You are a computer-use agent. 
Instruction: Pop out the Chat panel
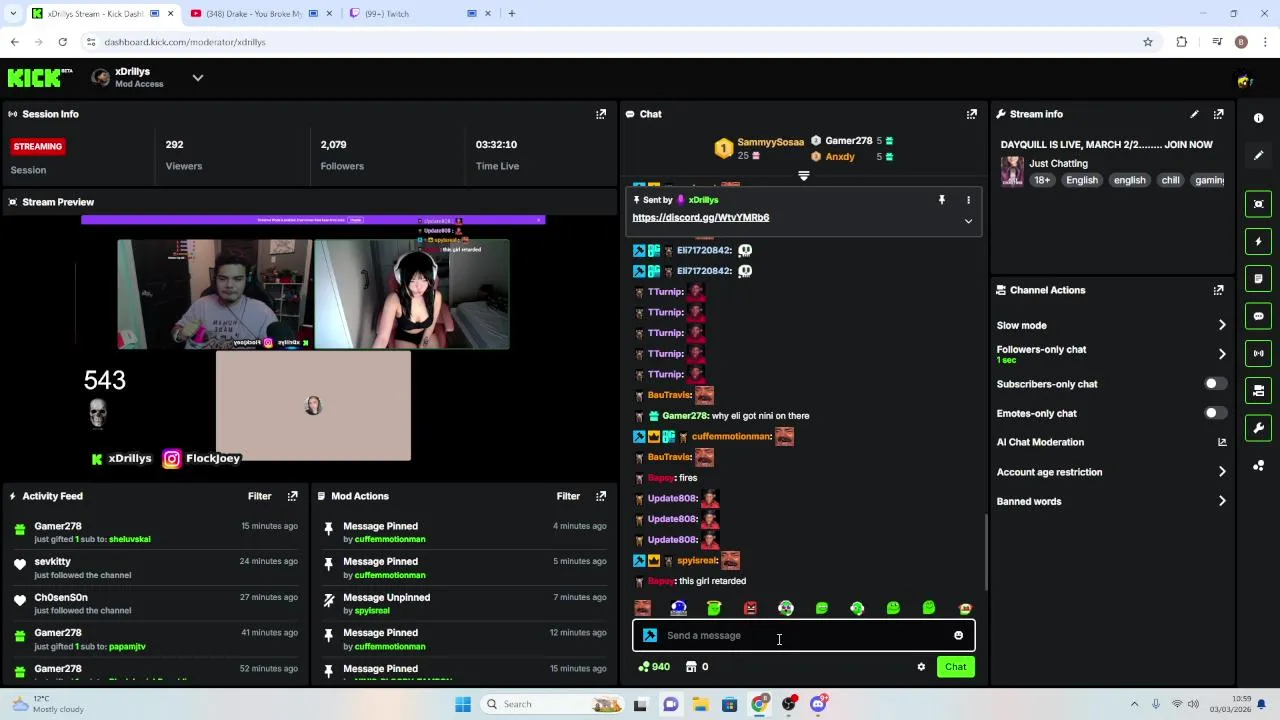point(971,114)
